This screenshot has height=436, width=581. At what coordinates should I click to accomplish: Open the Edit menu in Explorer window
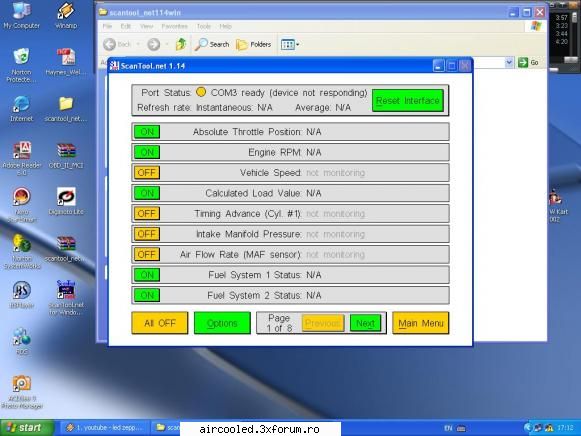(x=125, y=26)
